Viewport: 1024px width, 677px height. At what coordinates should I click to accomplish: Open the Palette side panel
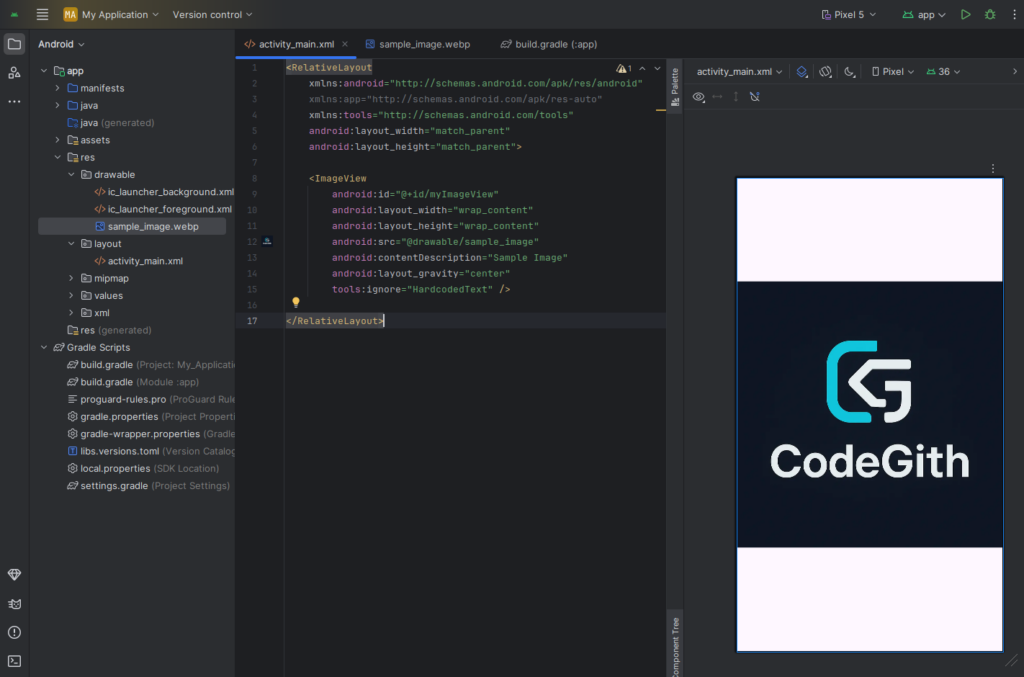tap(675, 87)
